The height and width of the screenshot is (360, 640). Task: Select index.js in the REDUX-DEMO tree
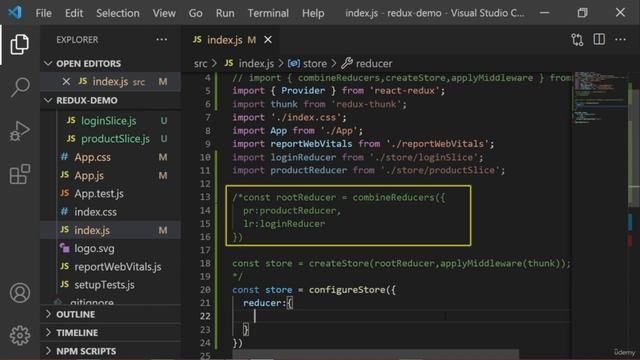(110, 230)
